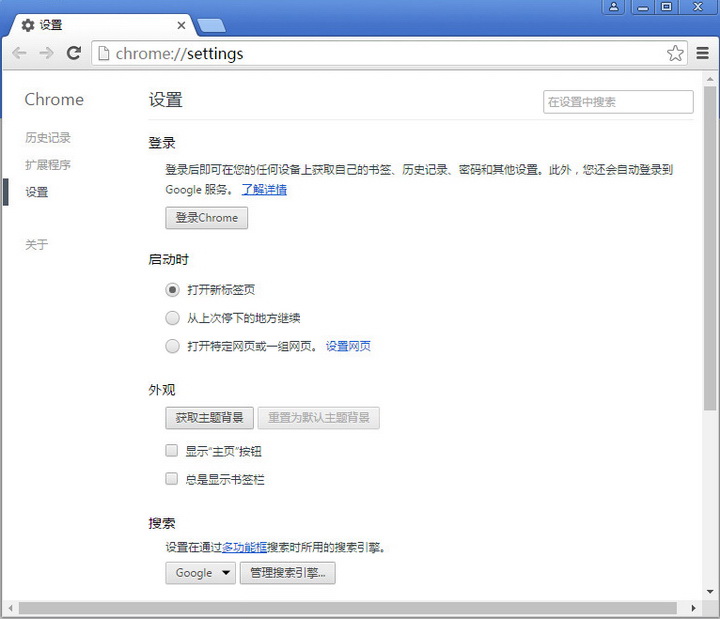The image size is (720, 619).
Task: Maximize the Chrome window
Action: 666,7
